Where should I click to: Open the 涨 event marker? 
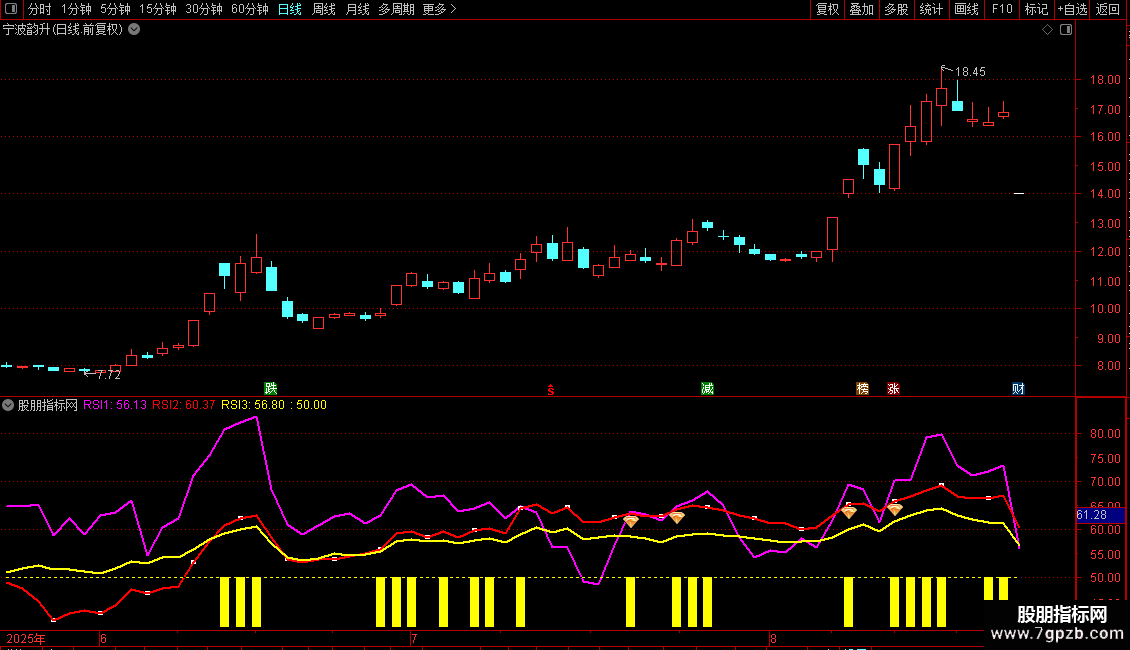pyautogui.click(x=894, y=388)
